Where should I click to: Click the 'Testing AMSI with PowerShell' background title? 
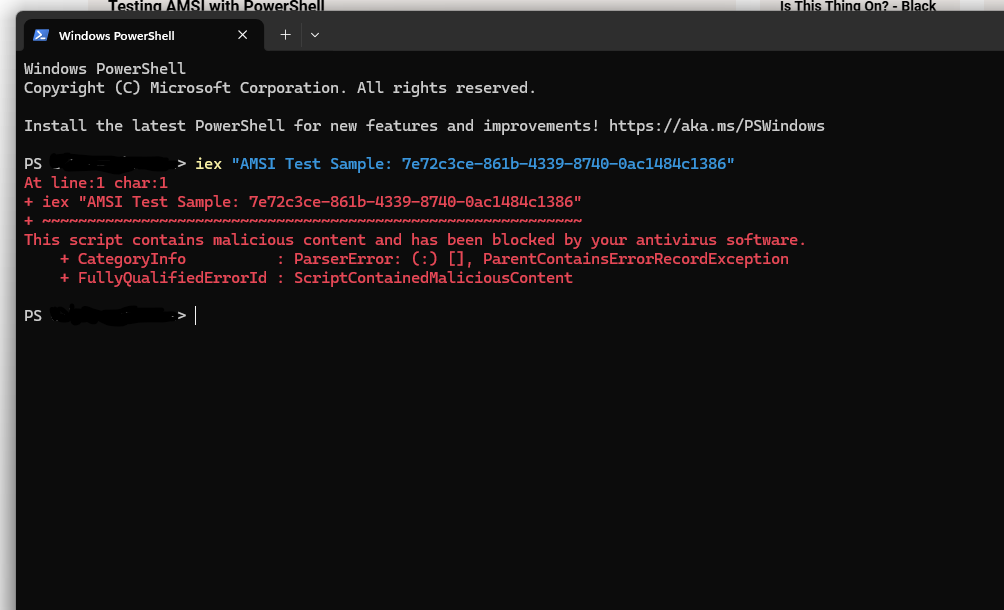point(216,6)
